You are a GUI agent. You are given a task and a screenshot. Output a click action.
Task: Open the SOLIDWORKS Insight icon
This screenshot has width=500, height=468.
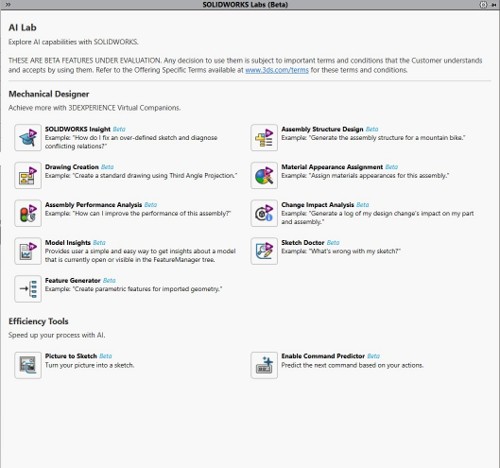point(28,138)
